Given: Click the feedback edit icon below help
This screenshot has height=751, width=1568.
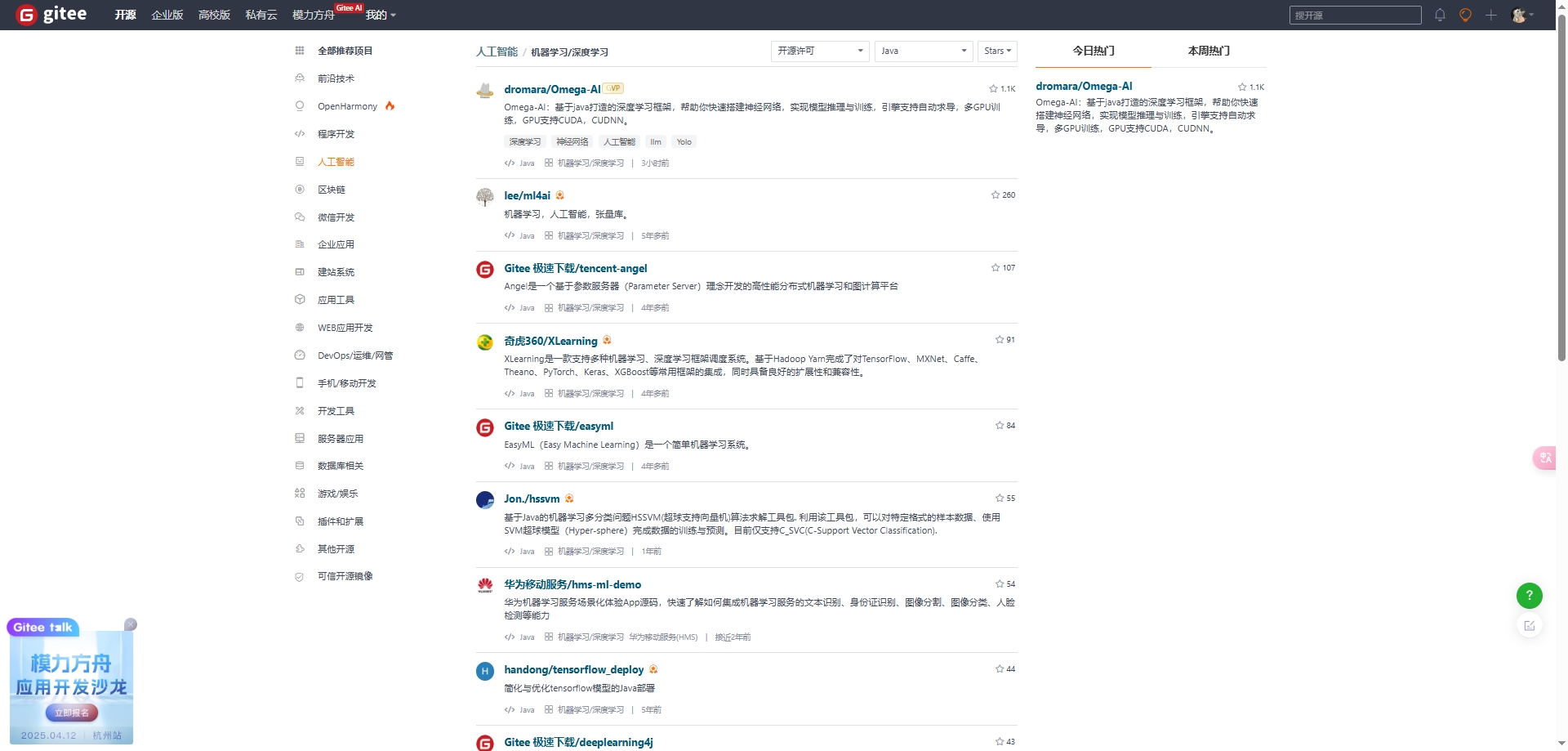Looking at the screenshot, I should (1529, 626).
